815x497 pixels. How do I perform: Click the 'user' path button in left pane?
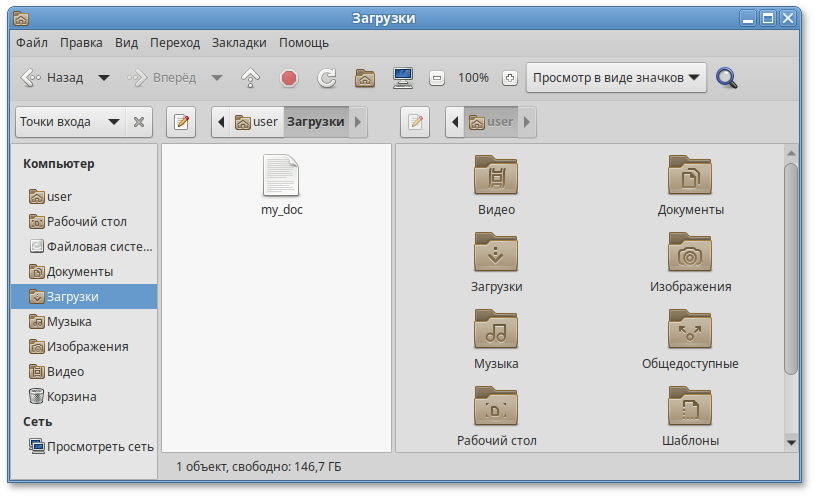pos(256,122)
